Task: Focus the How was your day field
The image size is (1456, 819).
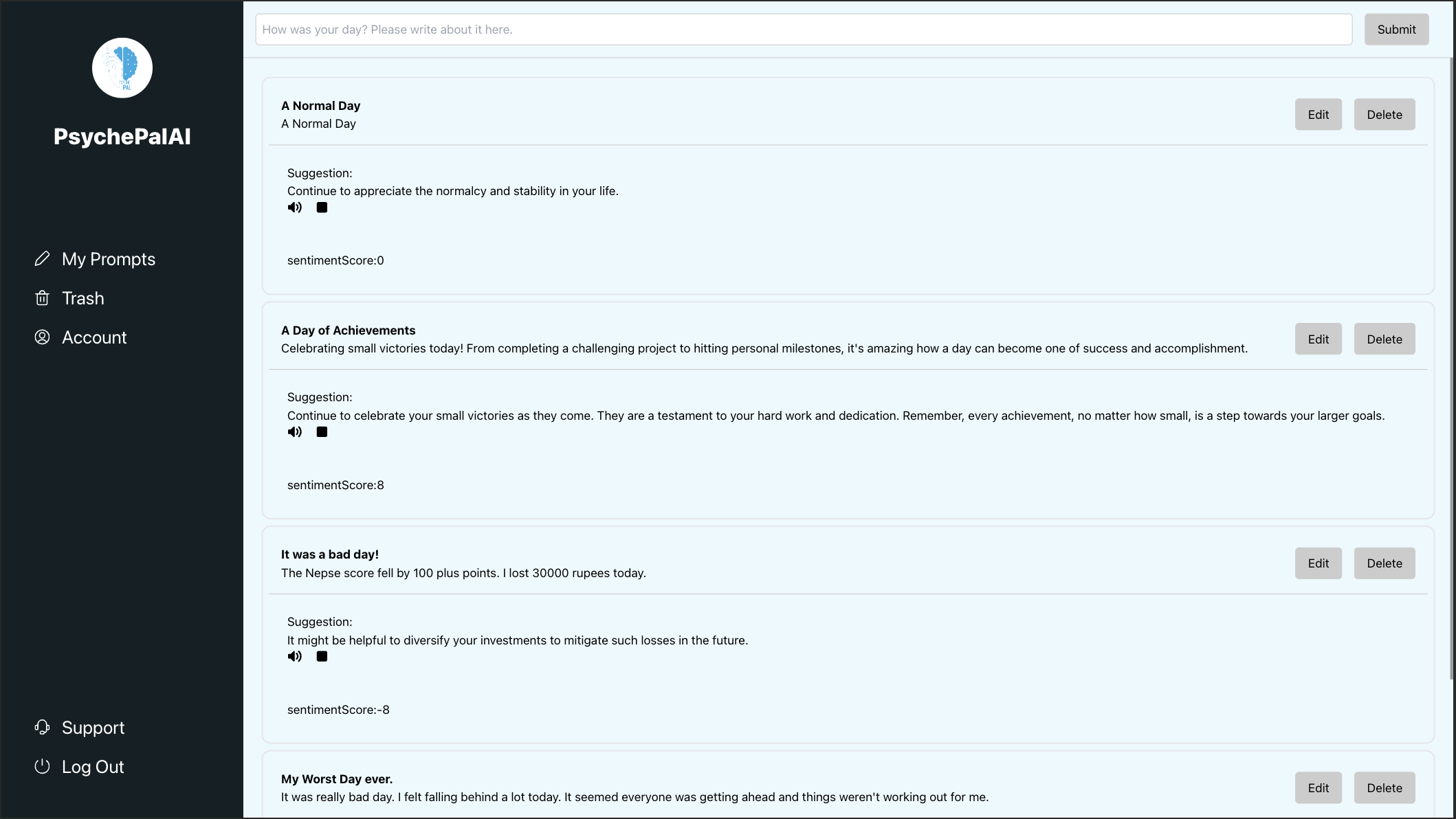Action: pos(803,30)
